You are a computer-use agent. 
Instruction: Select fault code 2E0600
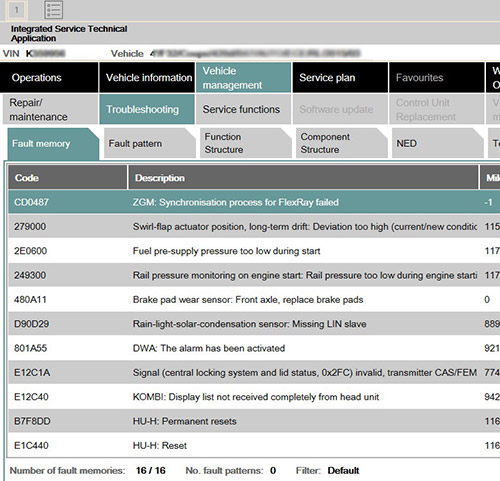pyautogui.click(x=30, y=251)
